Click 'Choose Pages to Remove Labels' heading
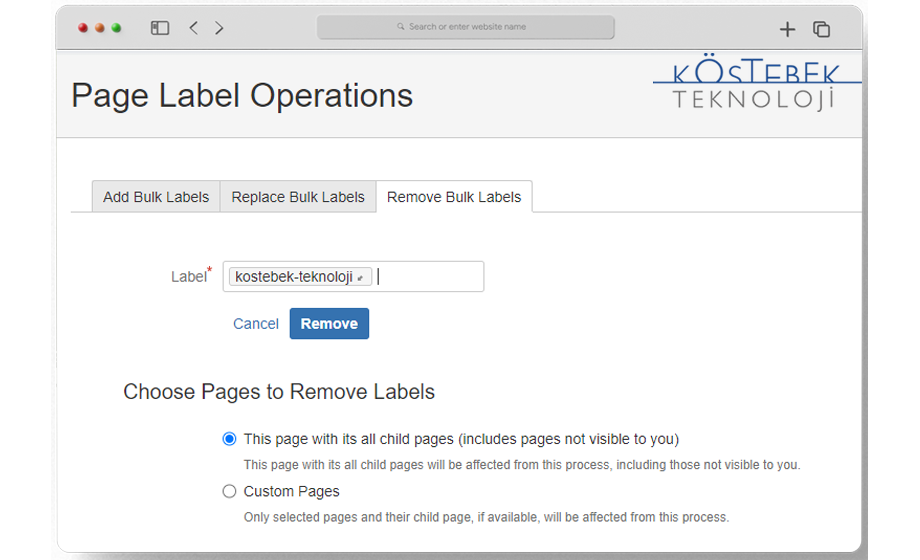 pyautogui.click(x=279, y=392)
